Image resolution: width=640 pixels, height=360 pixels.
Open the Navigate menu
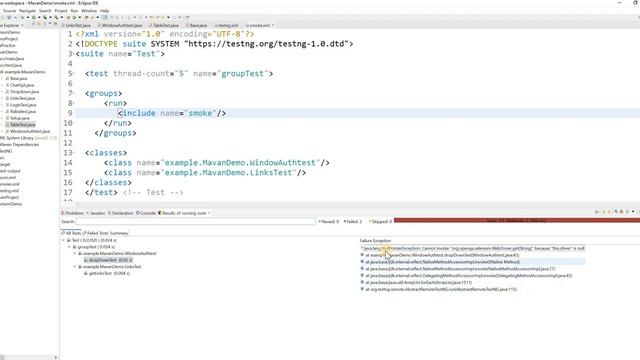click(x=27, y=11)
